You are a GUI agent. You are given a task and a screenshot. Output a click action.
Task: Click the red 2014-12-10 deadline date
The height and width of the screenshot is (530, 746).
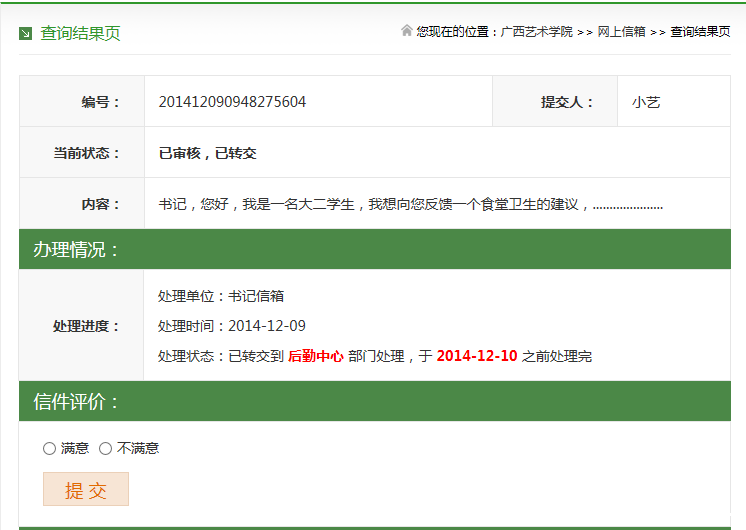pyautogui.click(x=477, y=356)
